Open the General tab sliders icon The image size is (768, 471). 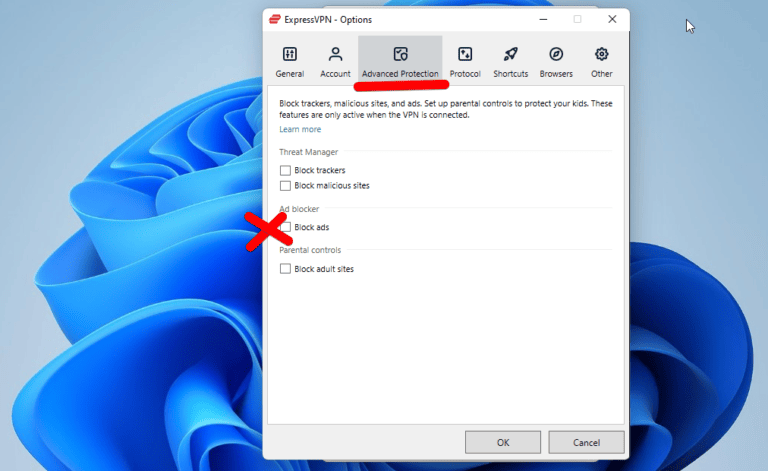pos(289,54)
